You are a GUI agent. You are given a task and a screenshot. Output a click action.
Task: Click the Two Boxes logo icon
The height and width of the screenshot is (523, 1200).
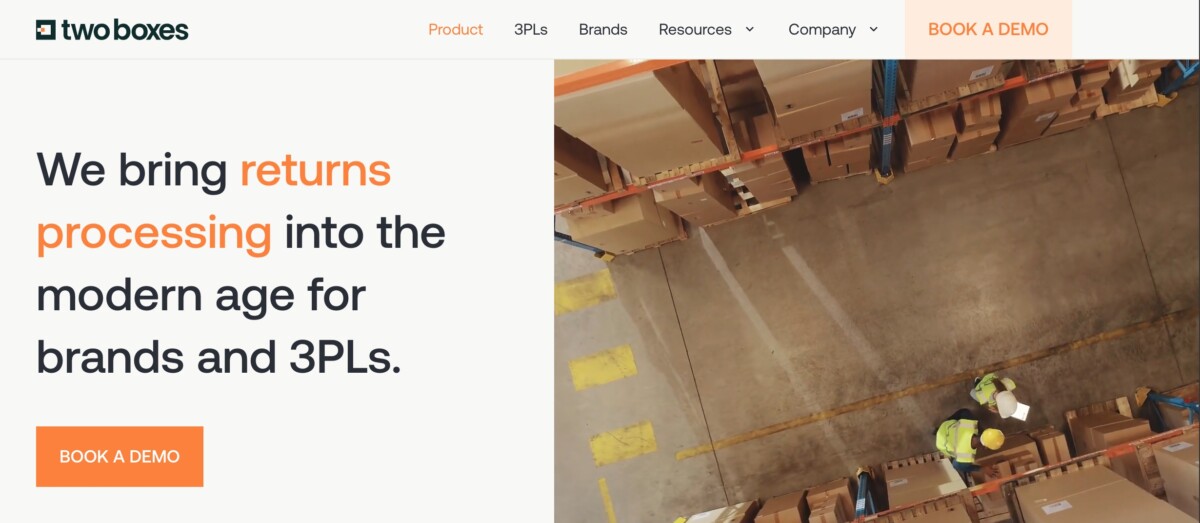[x=46, y=29]
